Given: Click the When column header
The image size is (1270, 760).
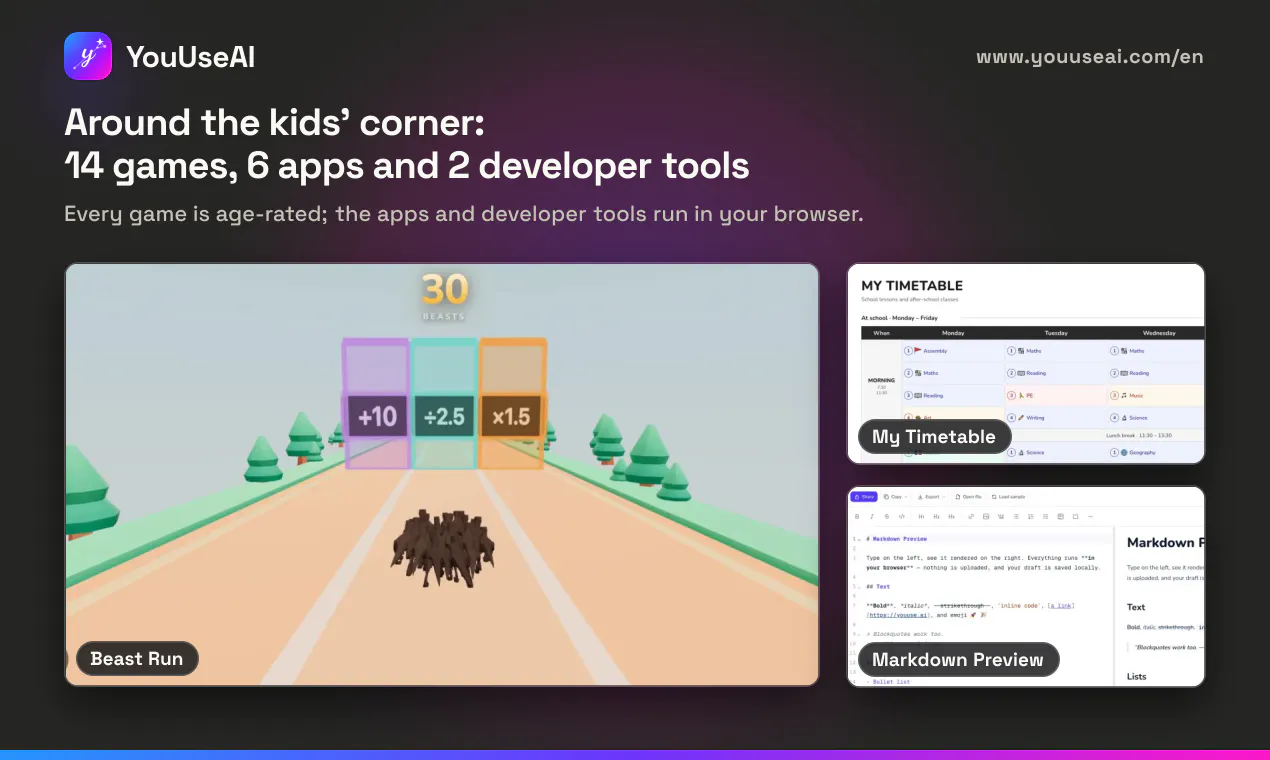Looking at the screenshot, I should pyautogui.click(x=881, y=333).
